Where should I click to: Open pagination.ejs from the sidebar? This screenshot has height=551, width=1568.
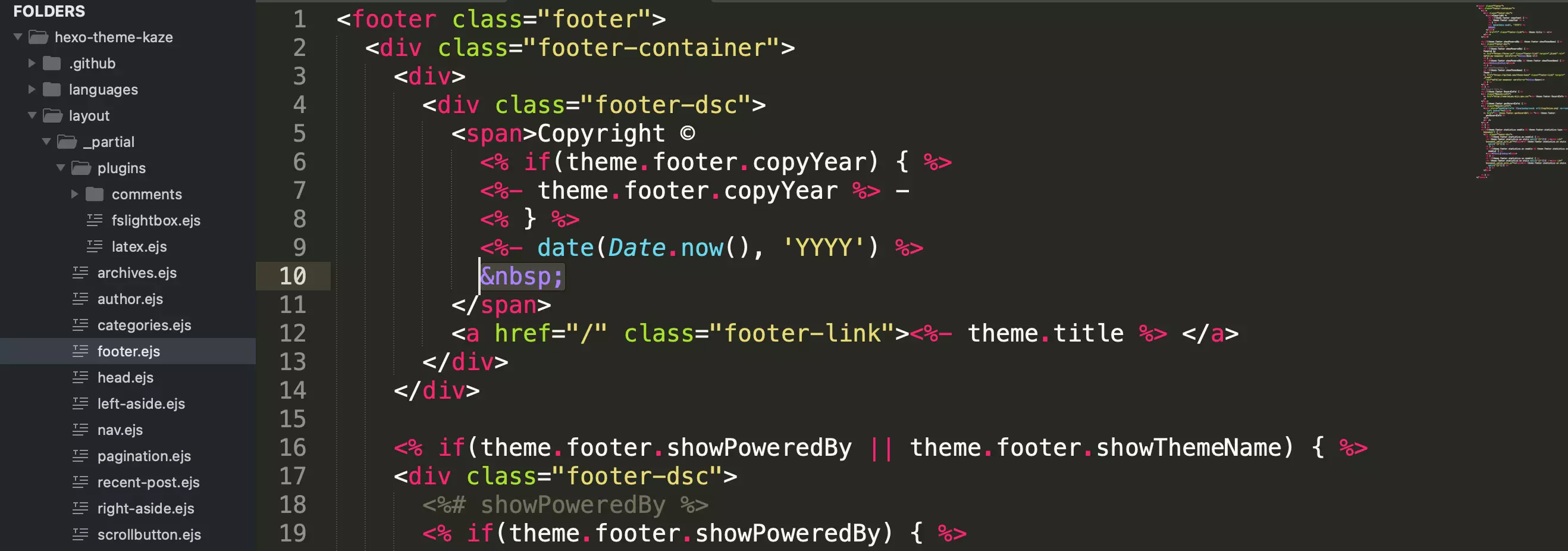[x=145, y=456]
